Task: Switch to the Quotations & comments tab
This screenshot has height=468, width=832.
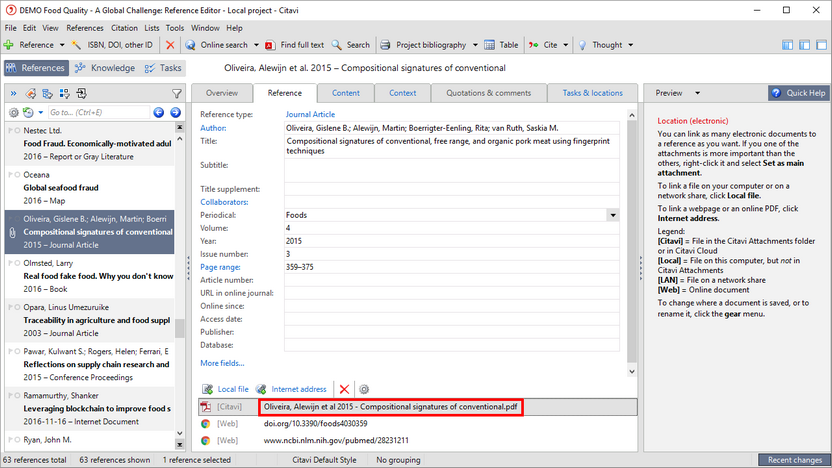Action: pos(489,93)
